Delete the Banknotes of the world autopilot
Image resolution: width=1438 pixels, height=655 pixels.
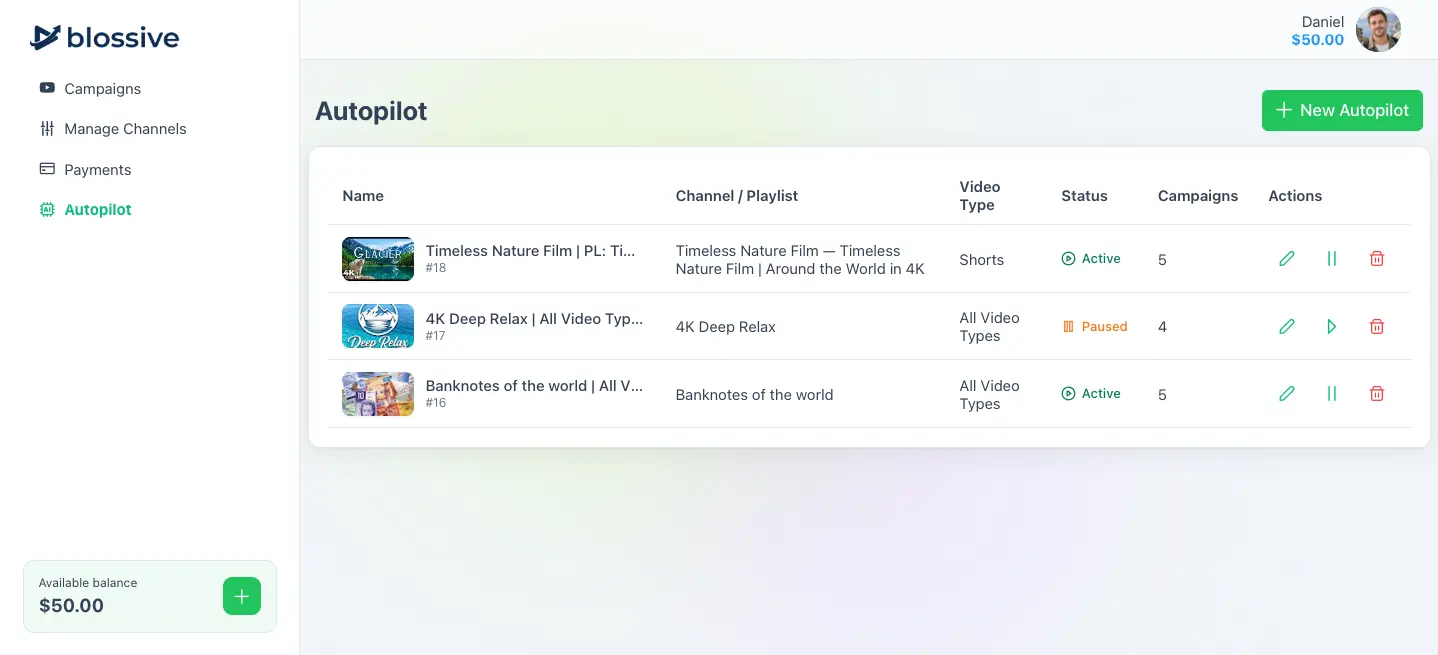pyautogui.click(x=1377, y=394)
